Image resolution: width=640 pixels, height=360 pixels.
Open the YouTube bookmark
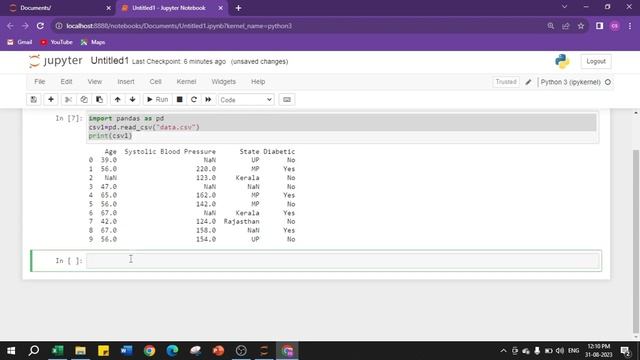pos(56,42)
